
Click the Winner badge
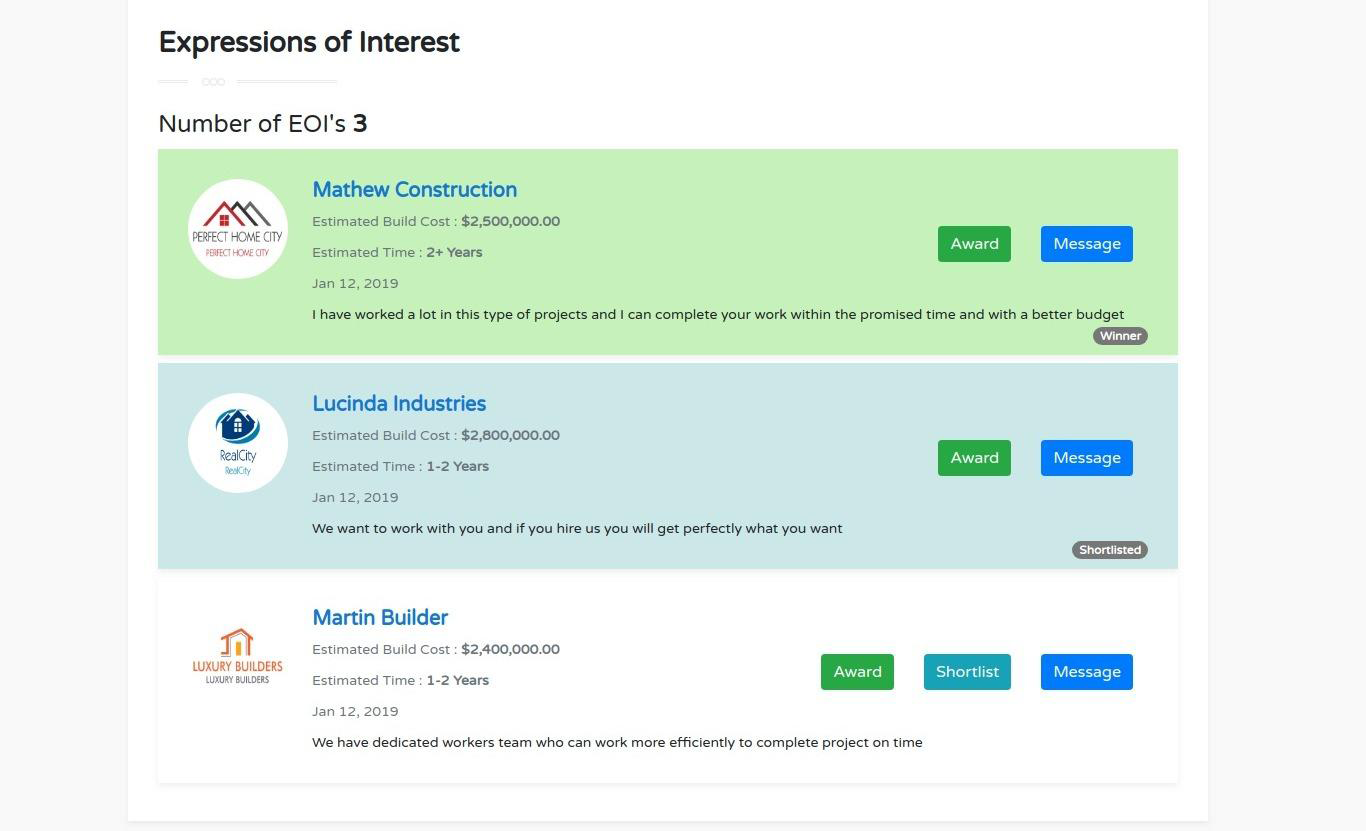(x=1120, y=336)
